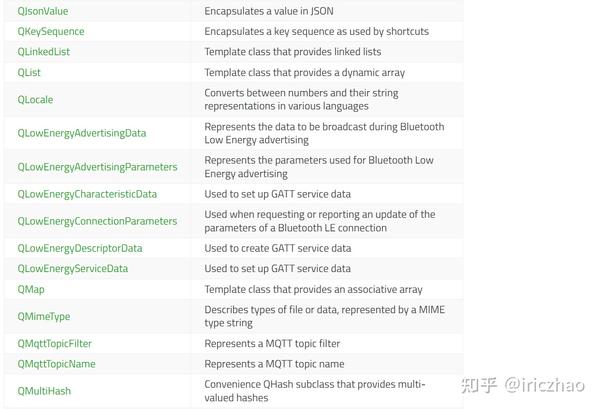Image resolution: width=600 pixels, height=409 pixels.
Task: Open QLowEnergyAdvertisingParameters class link
Action: tap(97, 167)
